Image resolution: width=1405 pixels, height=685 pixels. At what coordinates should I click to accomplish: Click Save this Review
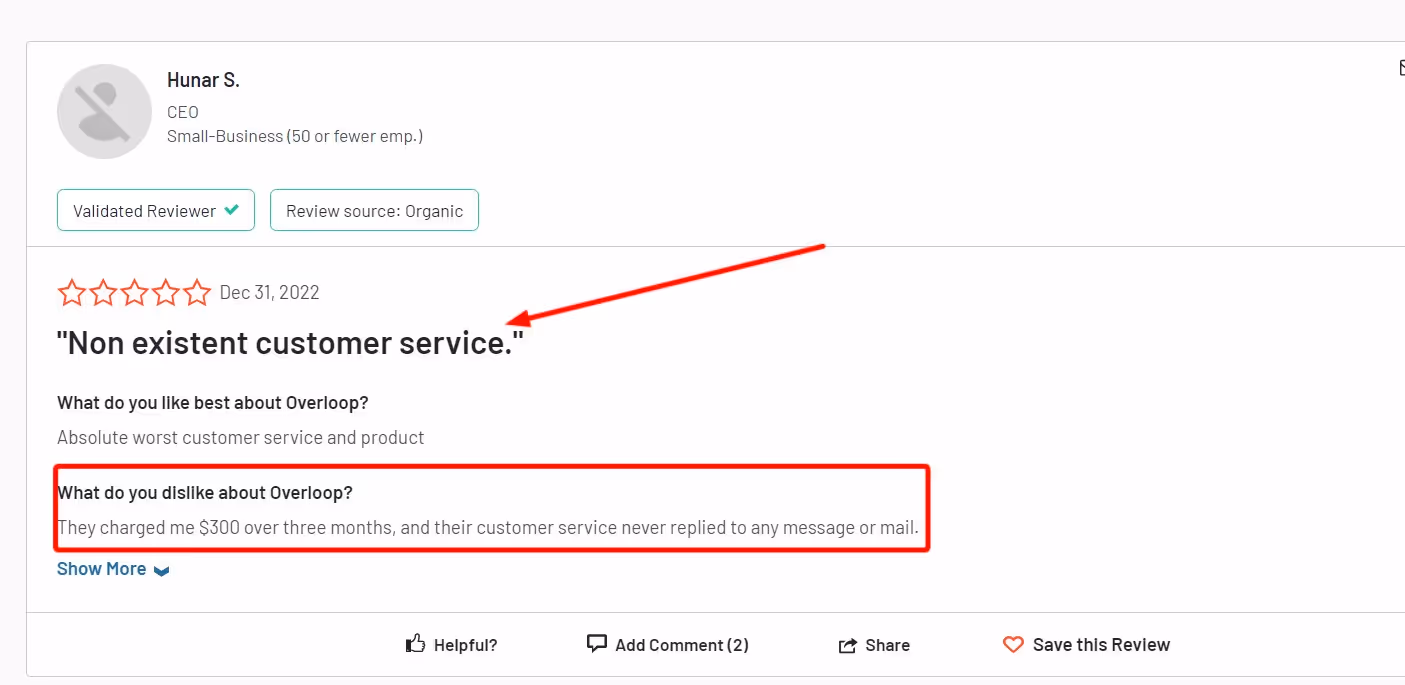point(1100,644)
